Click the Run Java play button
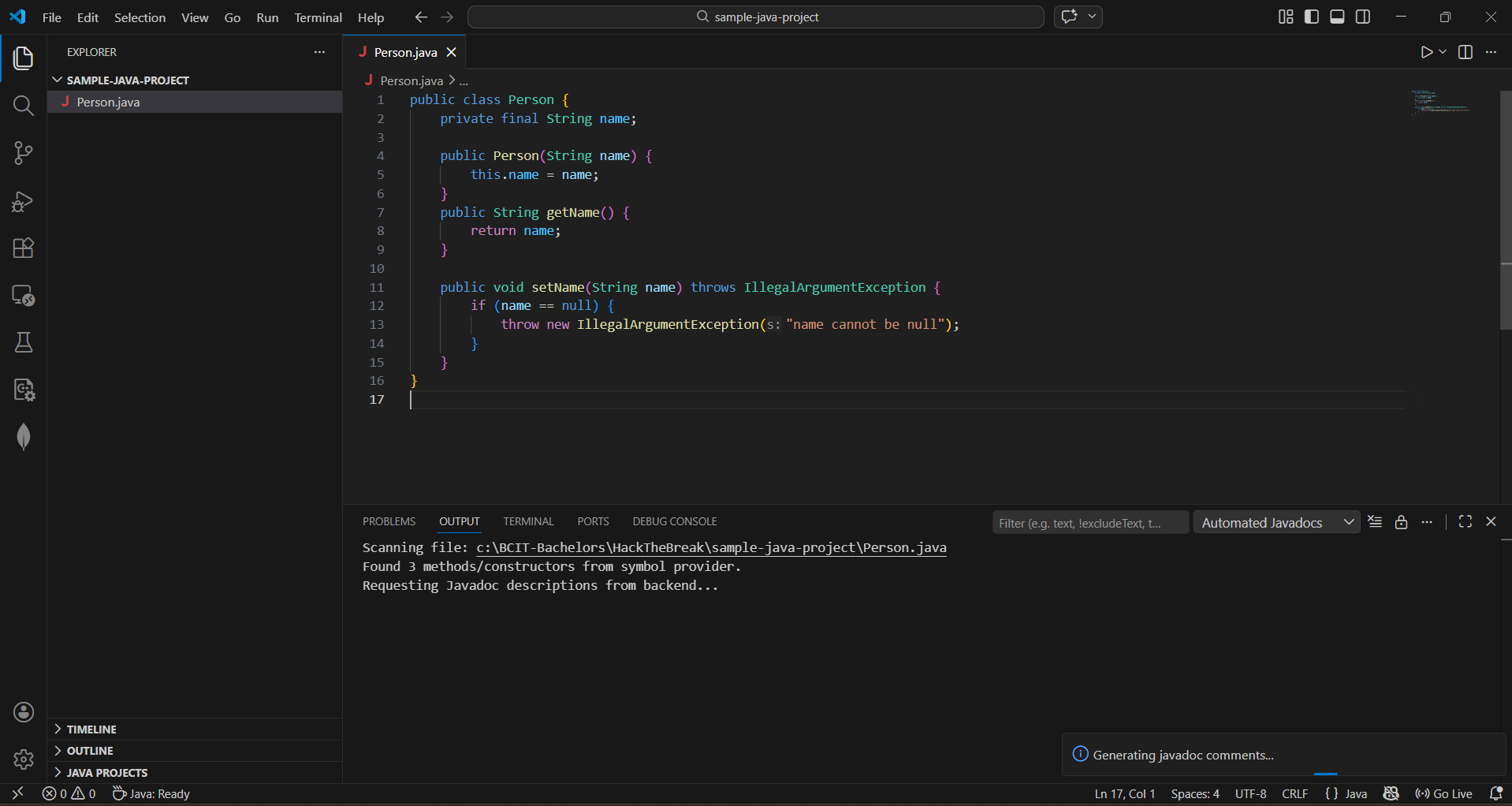The image size is (1512, 806). [1426, 52]
